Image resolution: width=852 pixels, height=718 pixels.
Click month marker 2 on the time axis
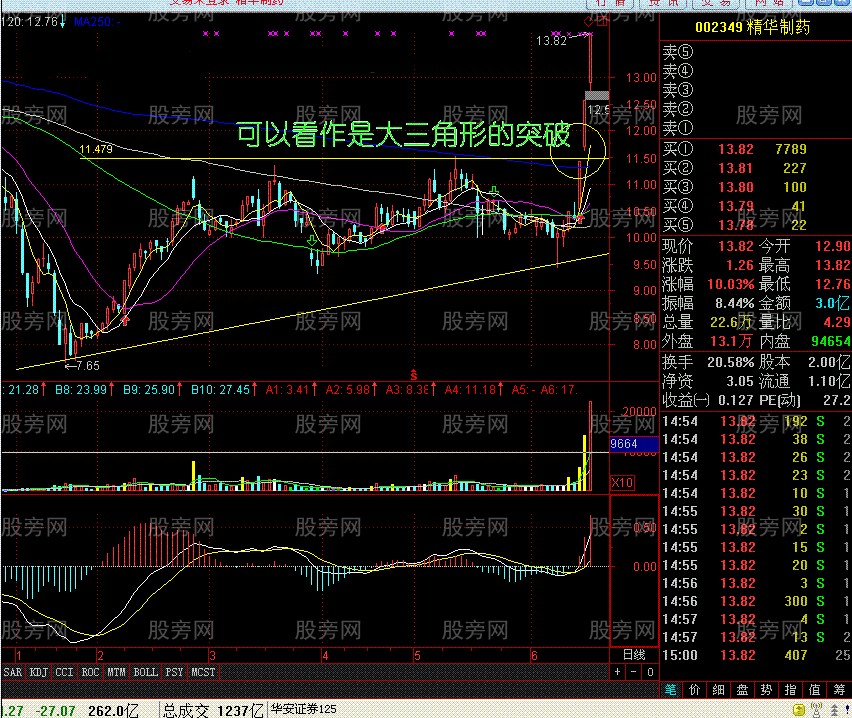click(x=101, y=656)
